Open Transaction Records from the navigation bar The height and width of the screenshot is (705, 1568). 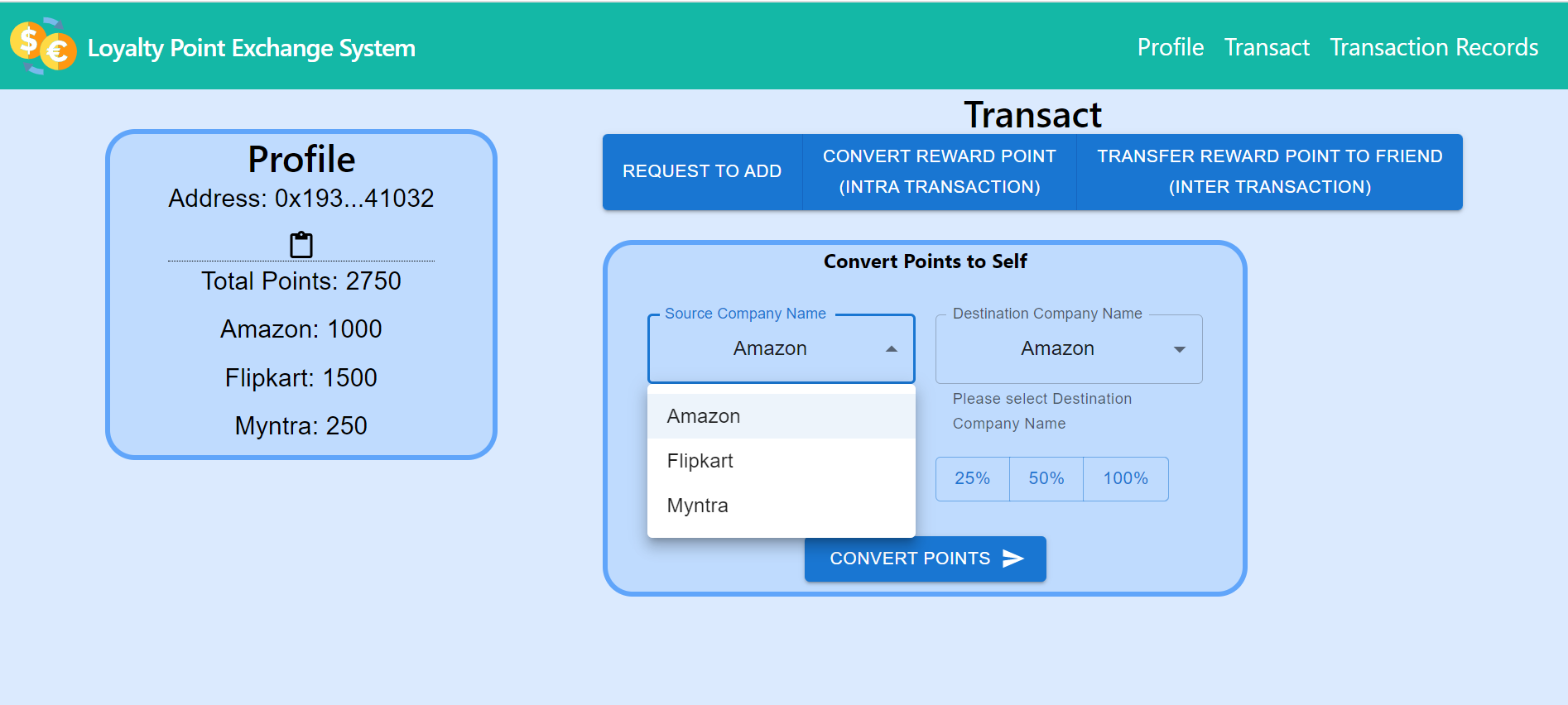[x=1434, y=47]
